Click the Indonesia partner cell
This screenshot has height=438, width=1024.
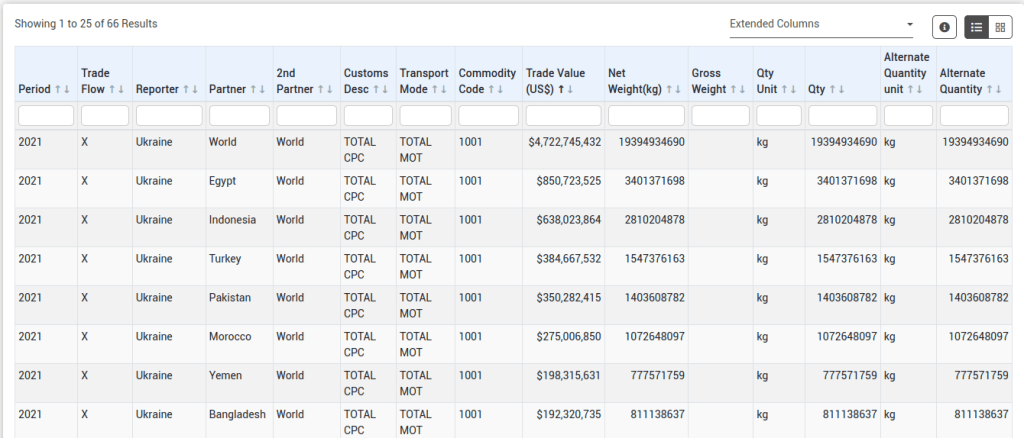[232, 220]
